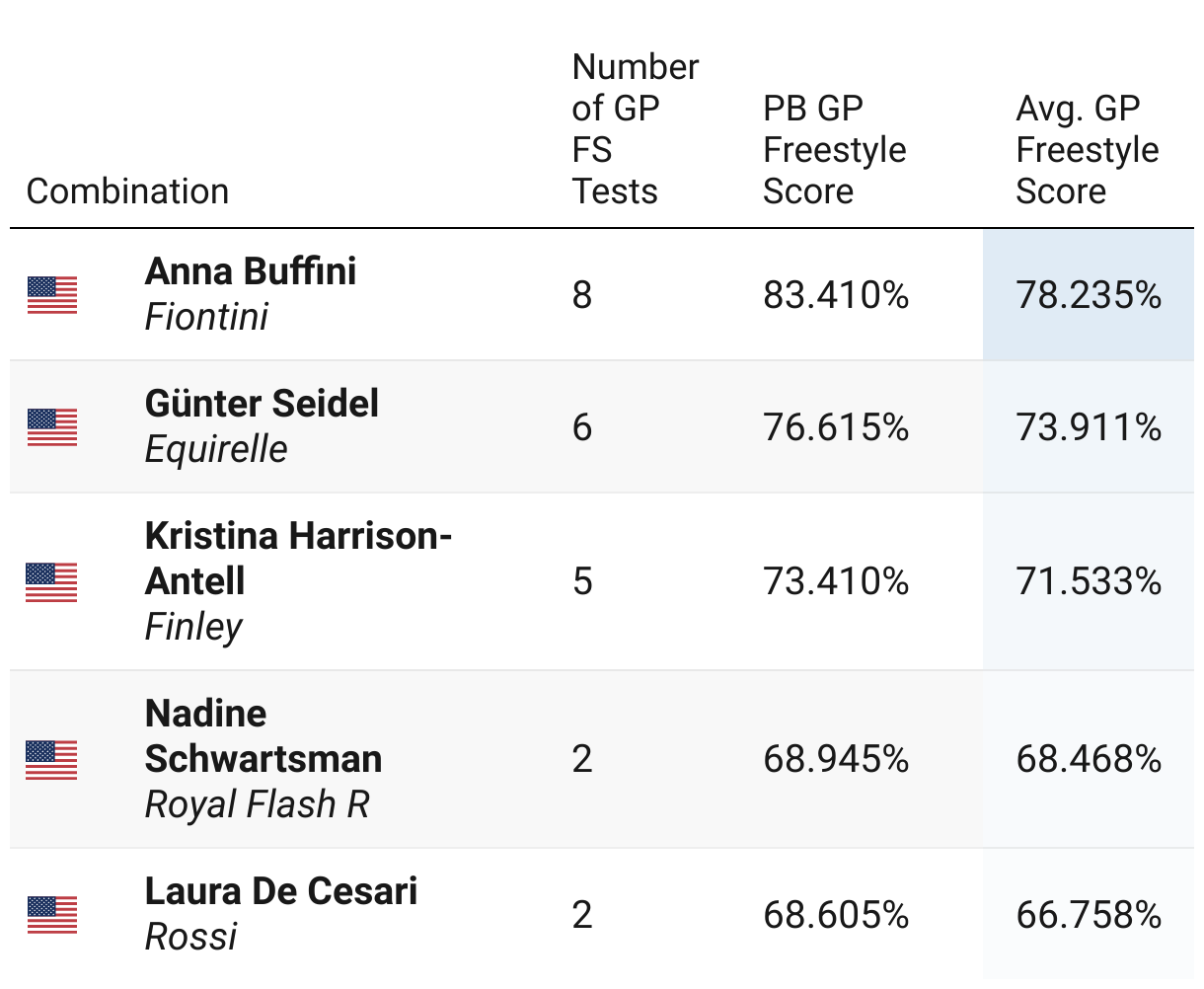Click the US flag beside Günter Seidel
Viewport: 1204px width, 989px height.
[x=52, y=427]
